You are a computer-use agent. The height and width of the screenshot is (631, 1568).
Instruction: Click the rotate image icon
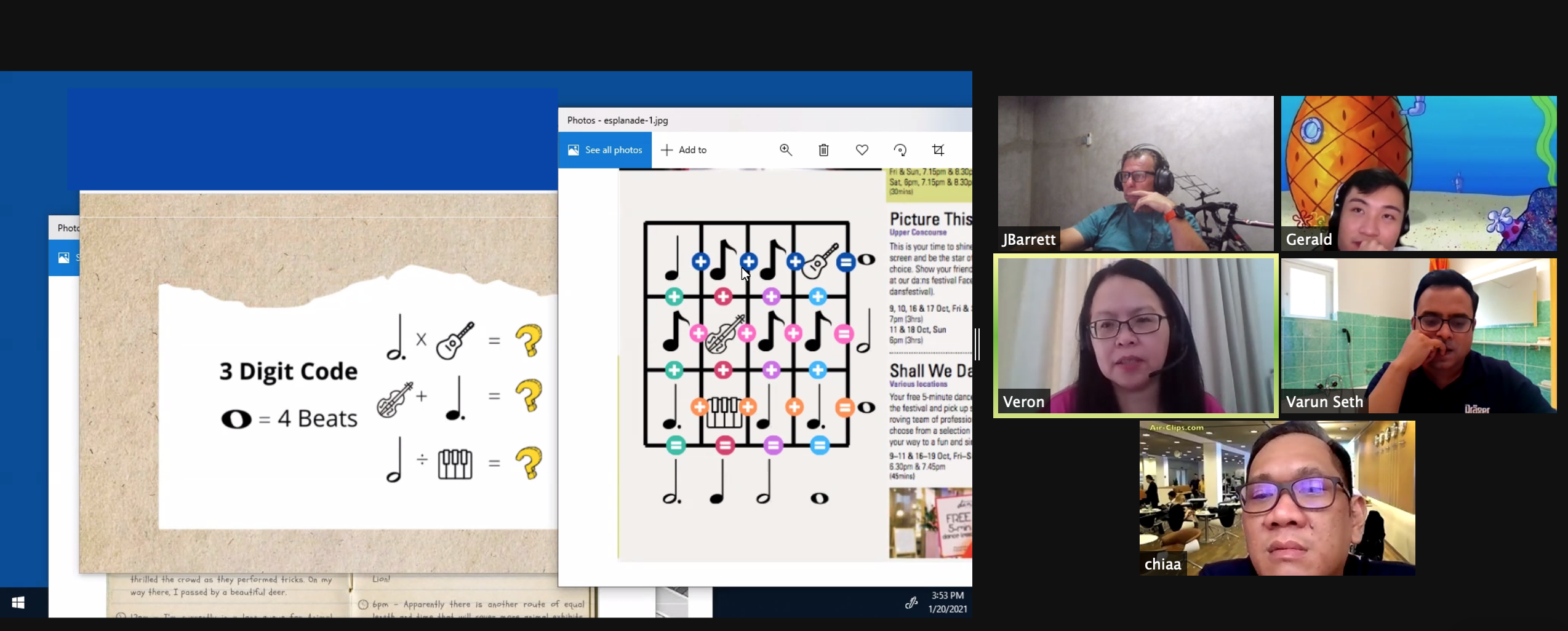(900, 150)
